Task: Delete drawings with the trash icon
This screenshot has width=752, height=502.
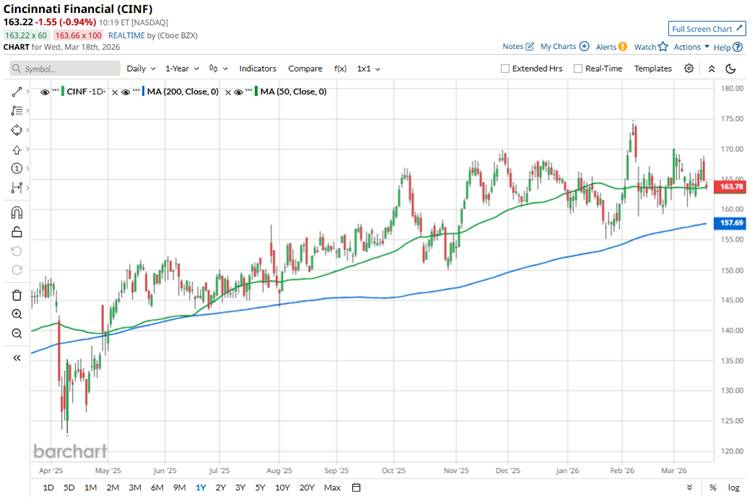Action: [16, 294]
